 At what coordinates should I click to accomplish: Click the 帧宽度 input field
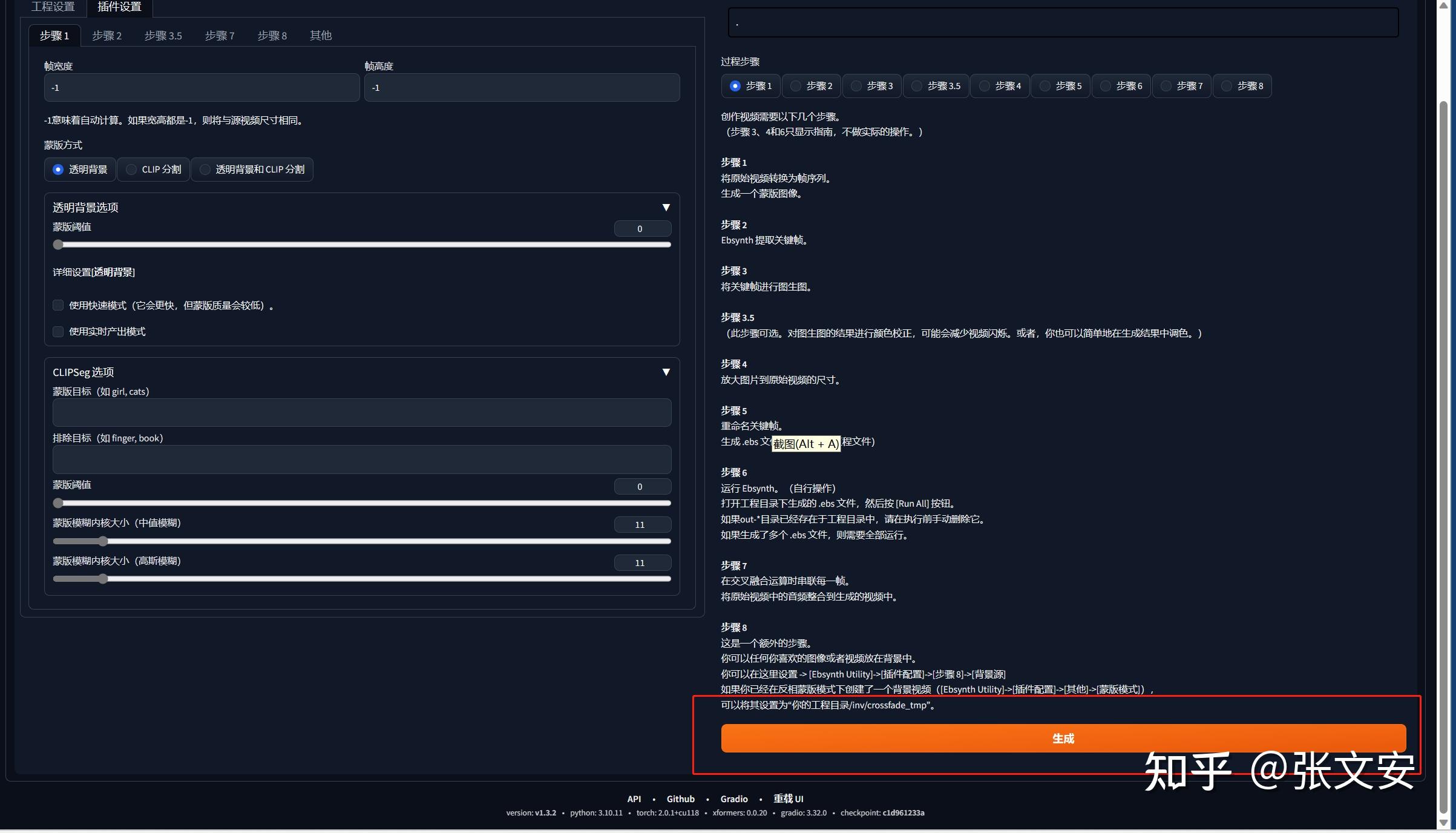pos(202,87)
